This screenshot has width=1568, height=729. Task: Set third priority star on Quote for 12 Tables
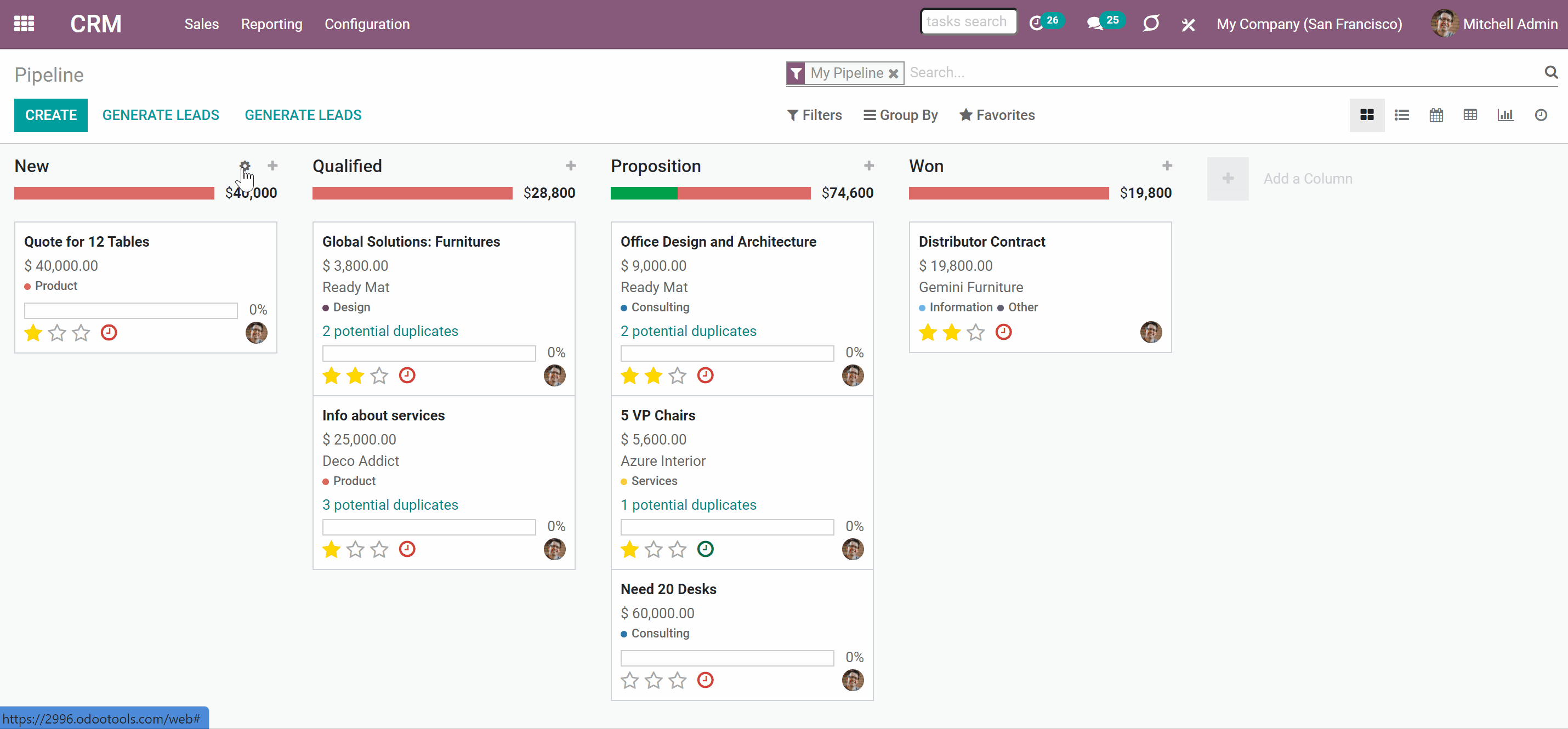pos(81,333)
